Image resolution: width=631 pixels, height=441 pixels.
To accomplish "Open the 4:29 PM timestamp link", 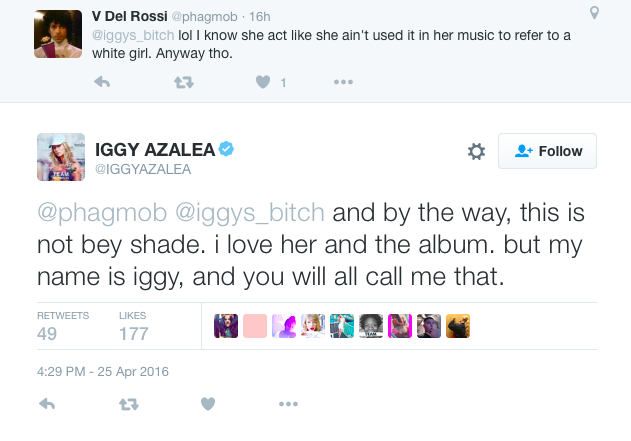I will tap(103, 371).
